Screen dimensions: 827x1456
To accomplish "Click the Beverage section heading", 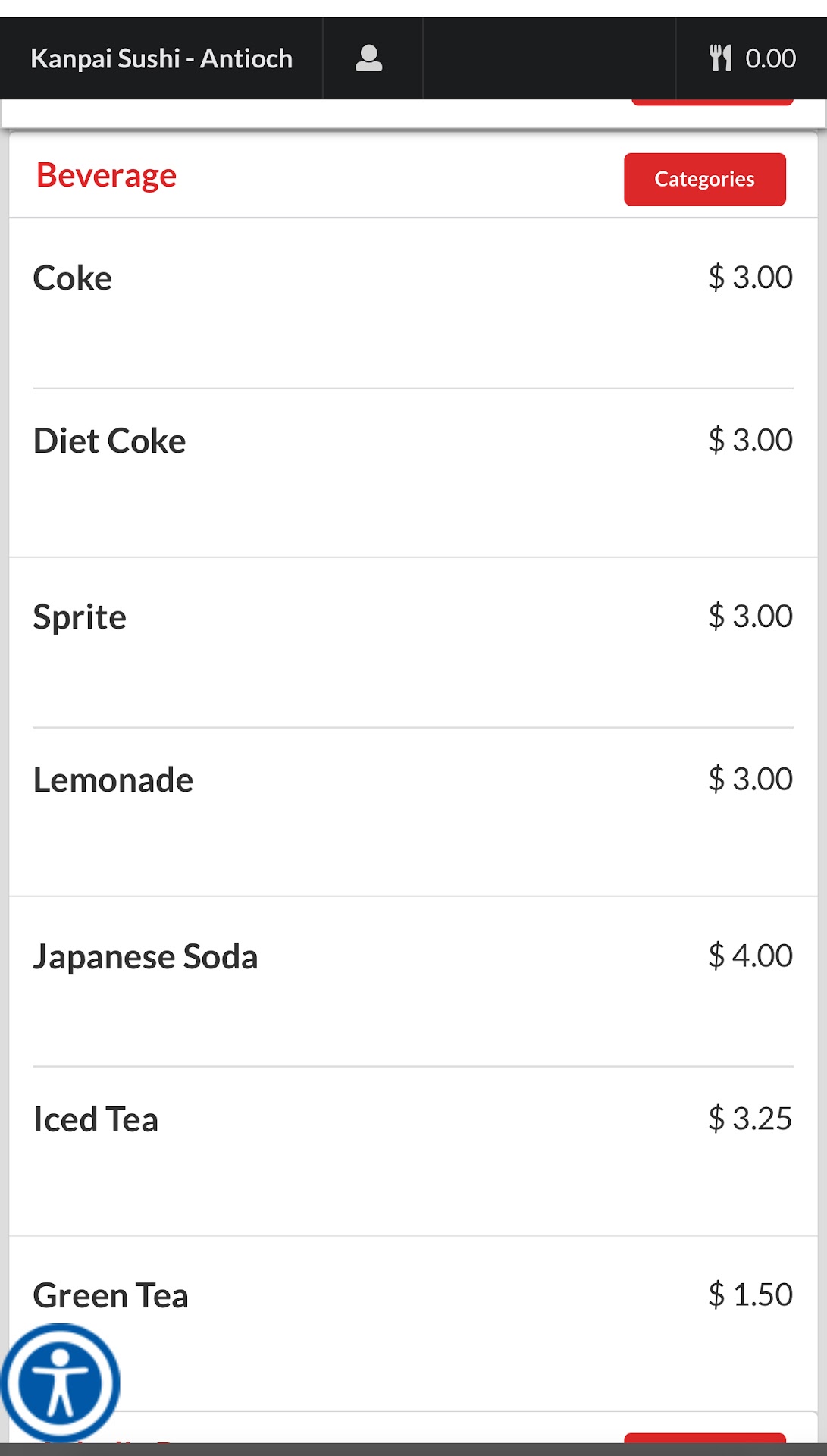I will tap(107, 176).
